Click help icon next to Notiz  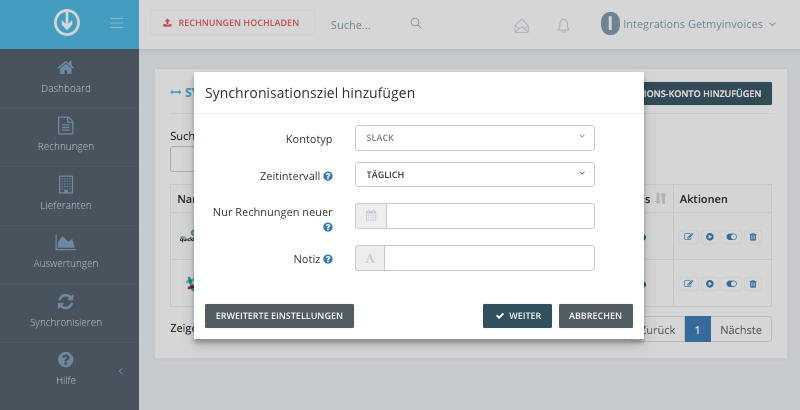(x=328, y=259)
